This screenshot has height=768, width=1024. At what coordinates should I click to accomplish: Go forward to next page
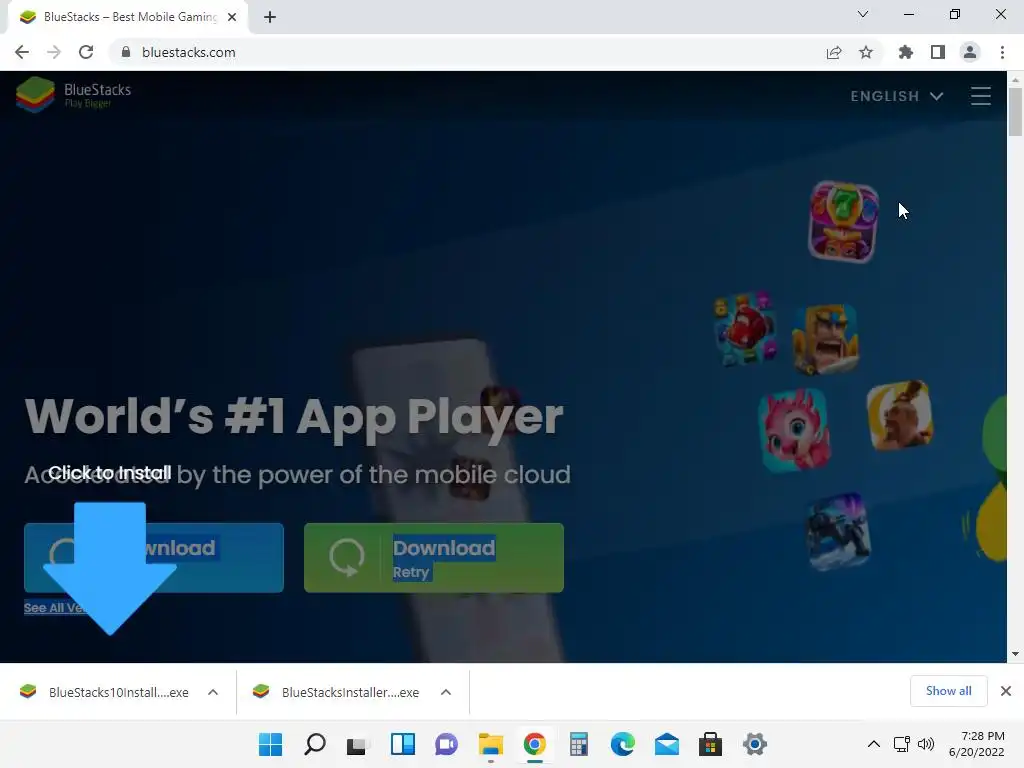coord(54,52)
